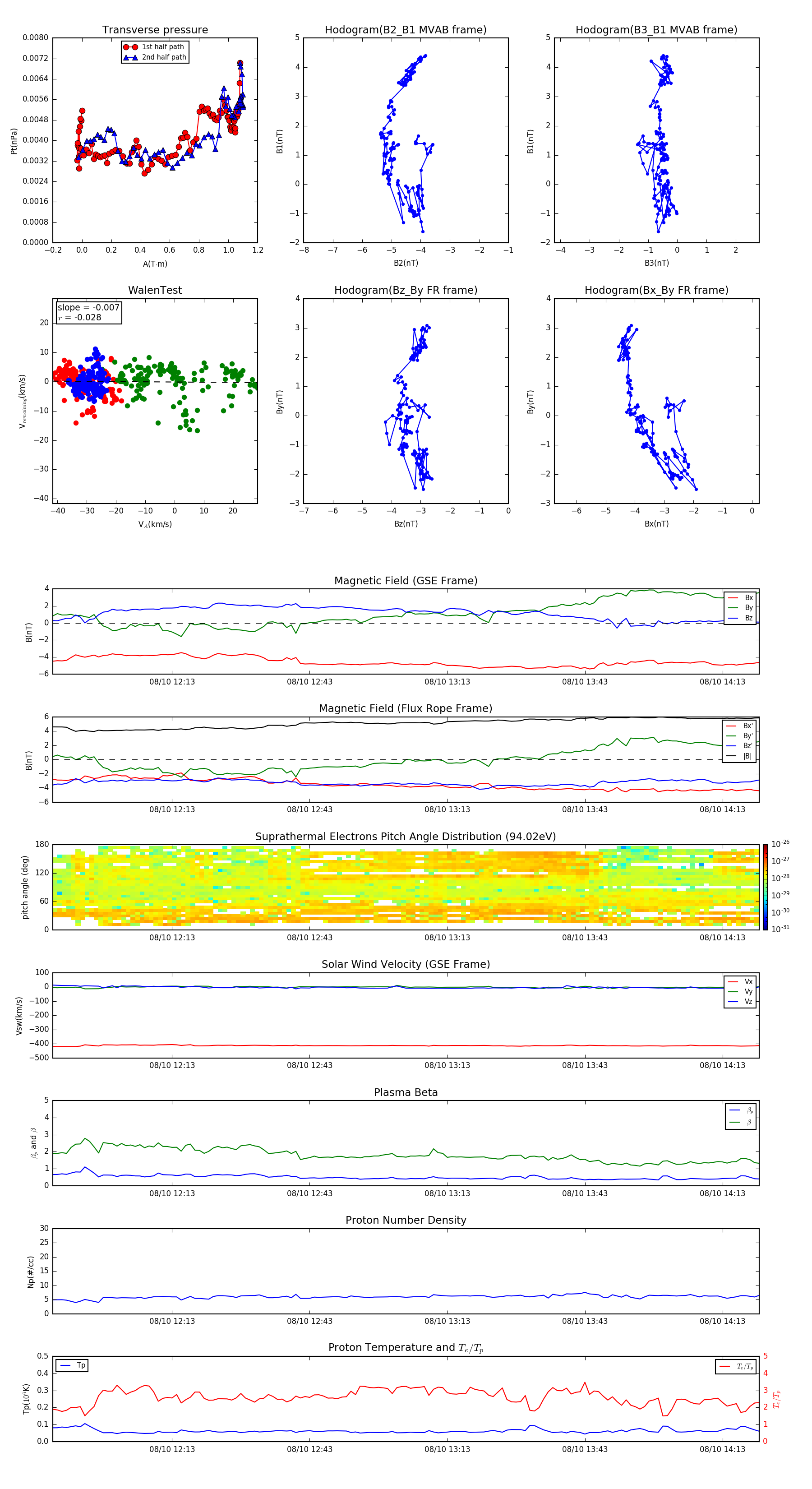Viewport: 812px width, 1489px height.
Task: Click '08/10 12:13' tick under GSE magnetic field
Action: [x=172, y=682]
